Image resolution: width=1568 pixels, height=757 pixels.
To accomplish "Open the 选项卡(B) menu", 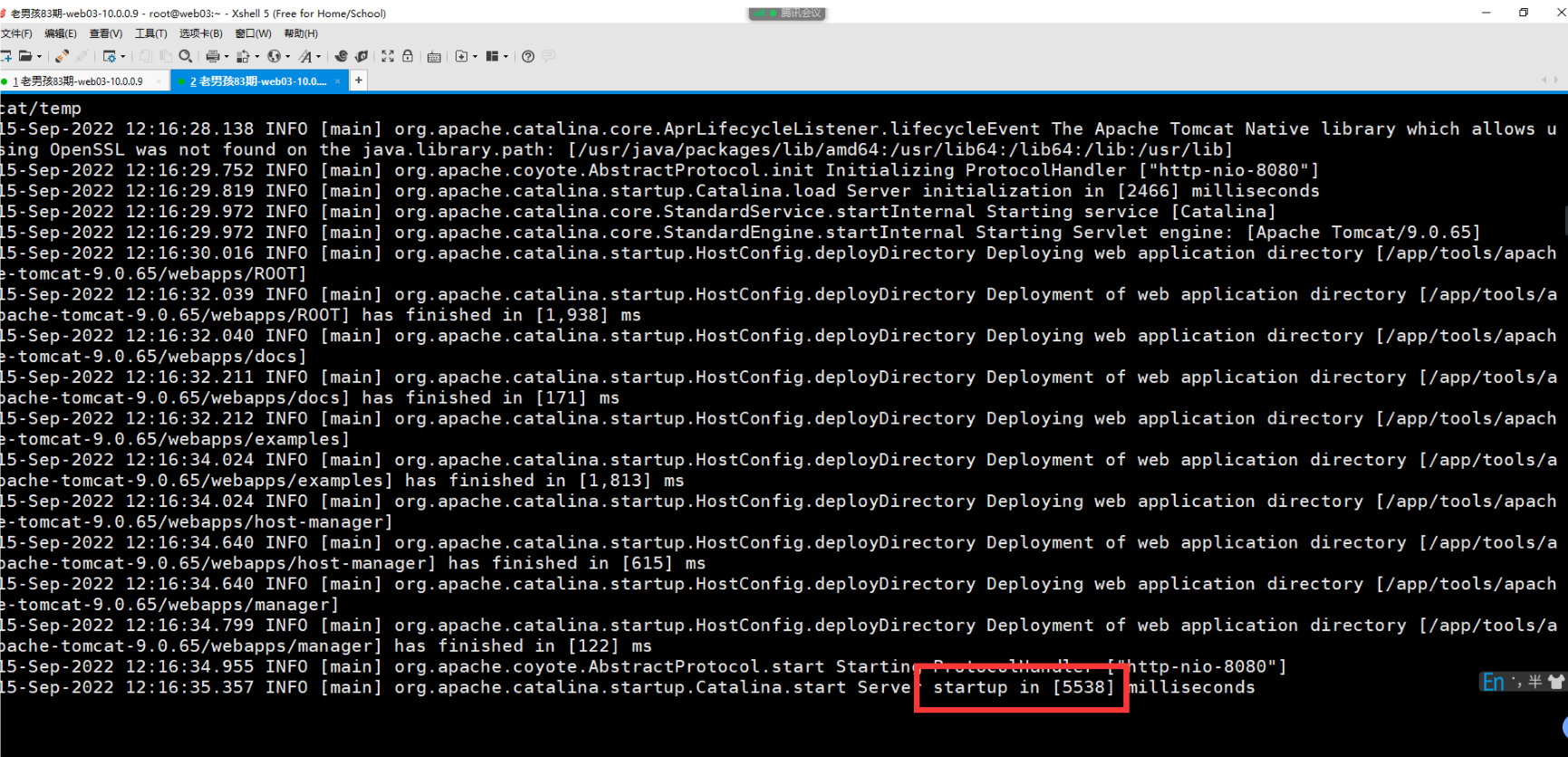I will coord(201,34).
